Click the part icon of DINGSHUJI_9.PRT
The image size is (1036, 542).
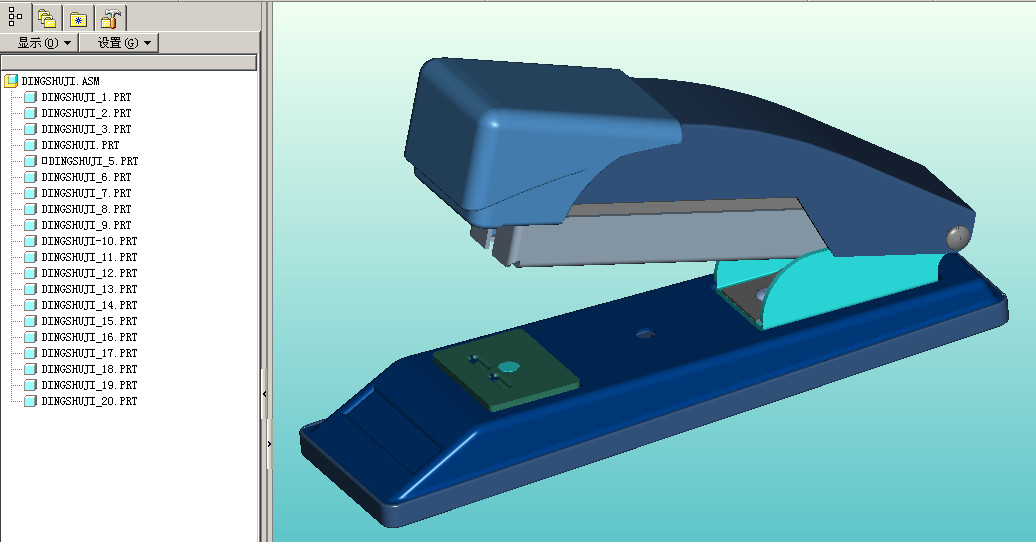30,225
